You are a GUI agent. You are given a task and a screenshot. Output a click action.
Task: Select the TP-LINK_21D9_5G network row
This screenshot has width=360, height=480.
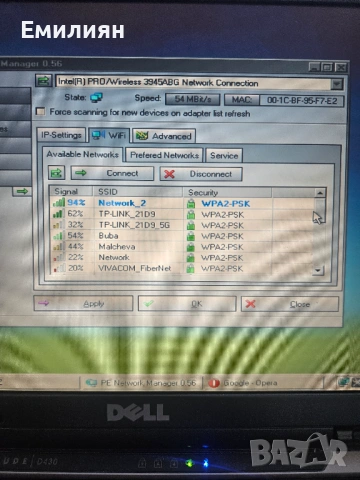[x=182, y=225]
